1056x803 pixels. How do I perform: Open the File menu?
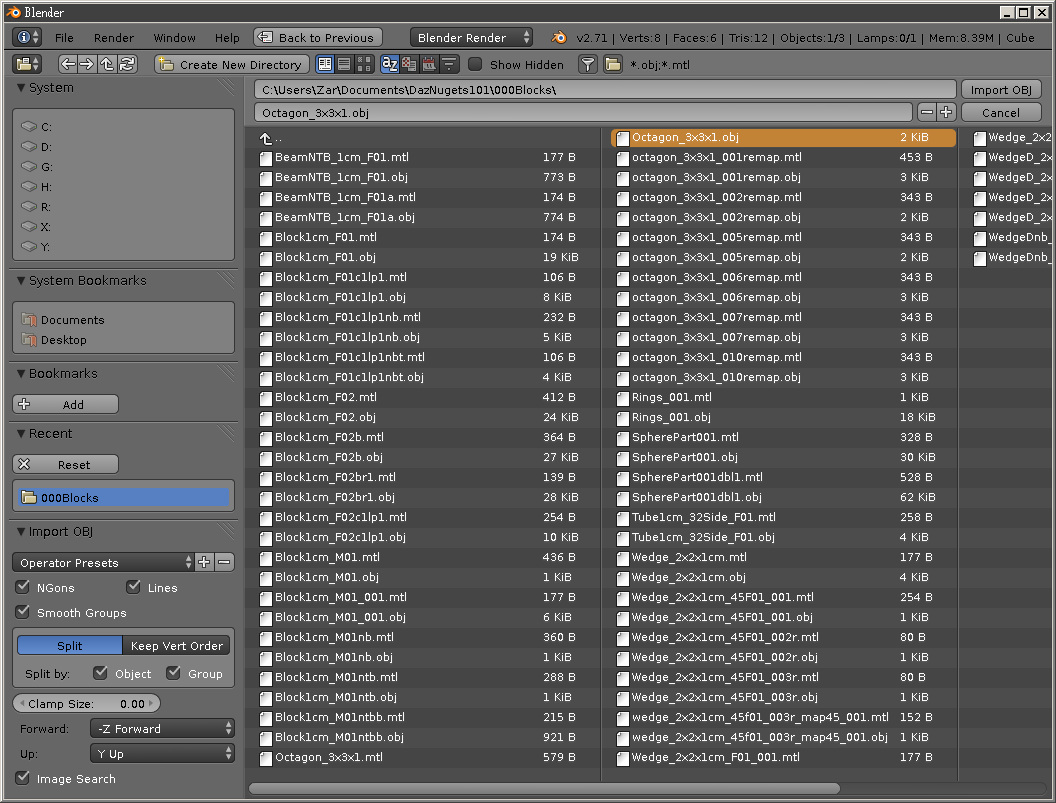click(x=64, y=38)
